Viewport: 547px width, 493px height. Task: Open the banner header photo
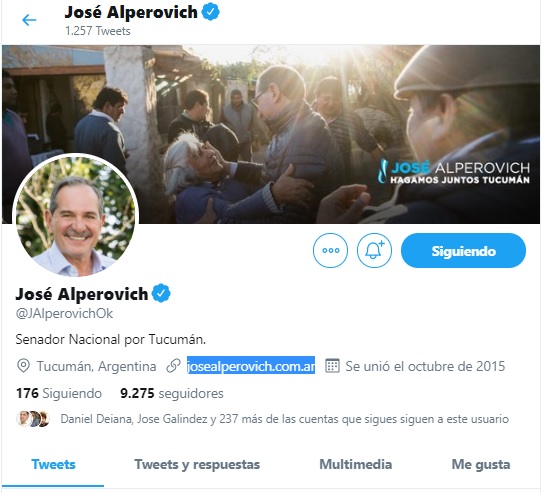(271, 134)
